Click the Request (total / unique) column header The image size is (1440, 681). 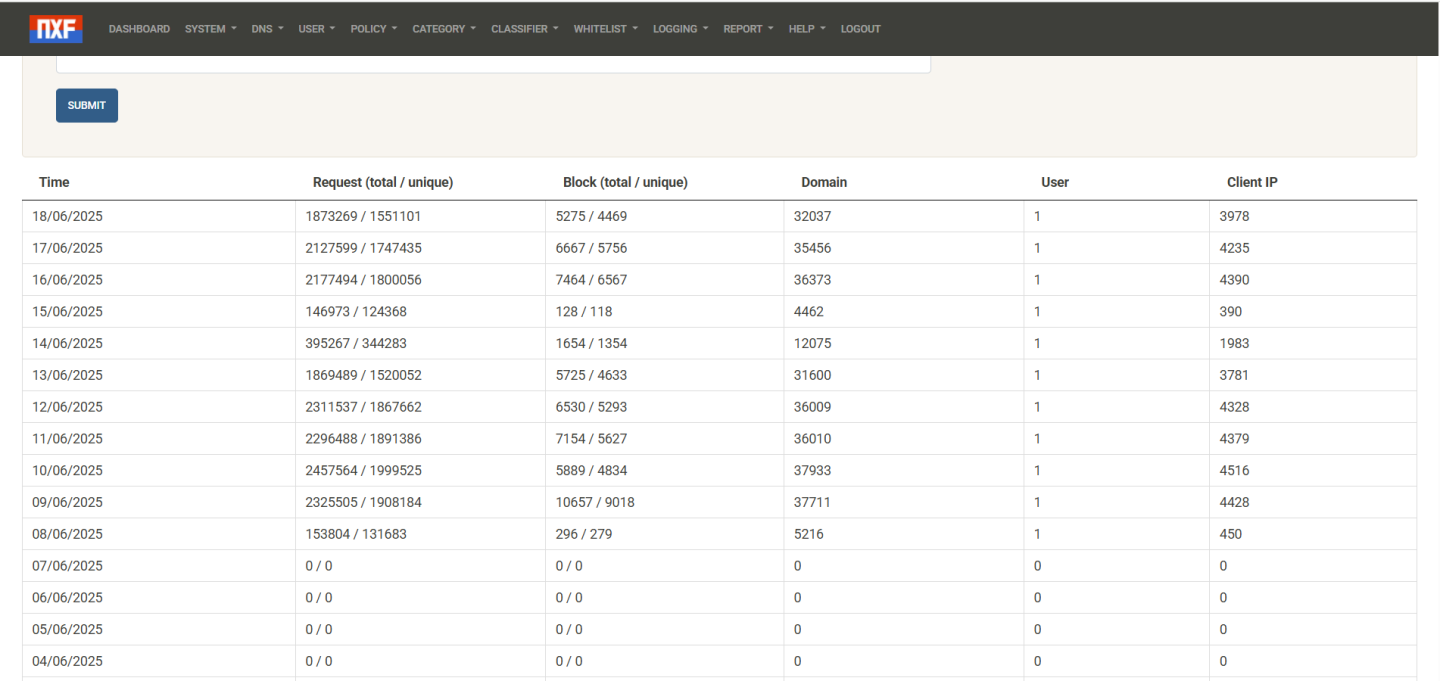click(383, 182)
